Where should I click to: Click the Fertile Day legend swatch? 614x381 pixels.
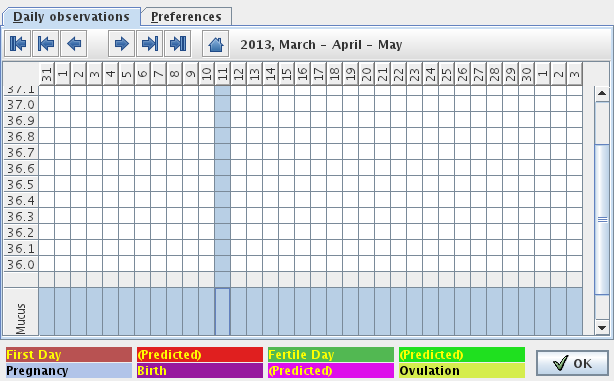tap(331, 355)
